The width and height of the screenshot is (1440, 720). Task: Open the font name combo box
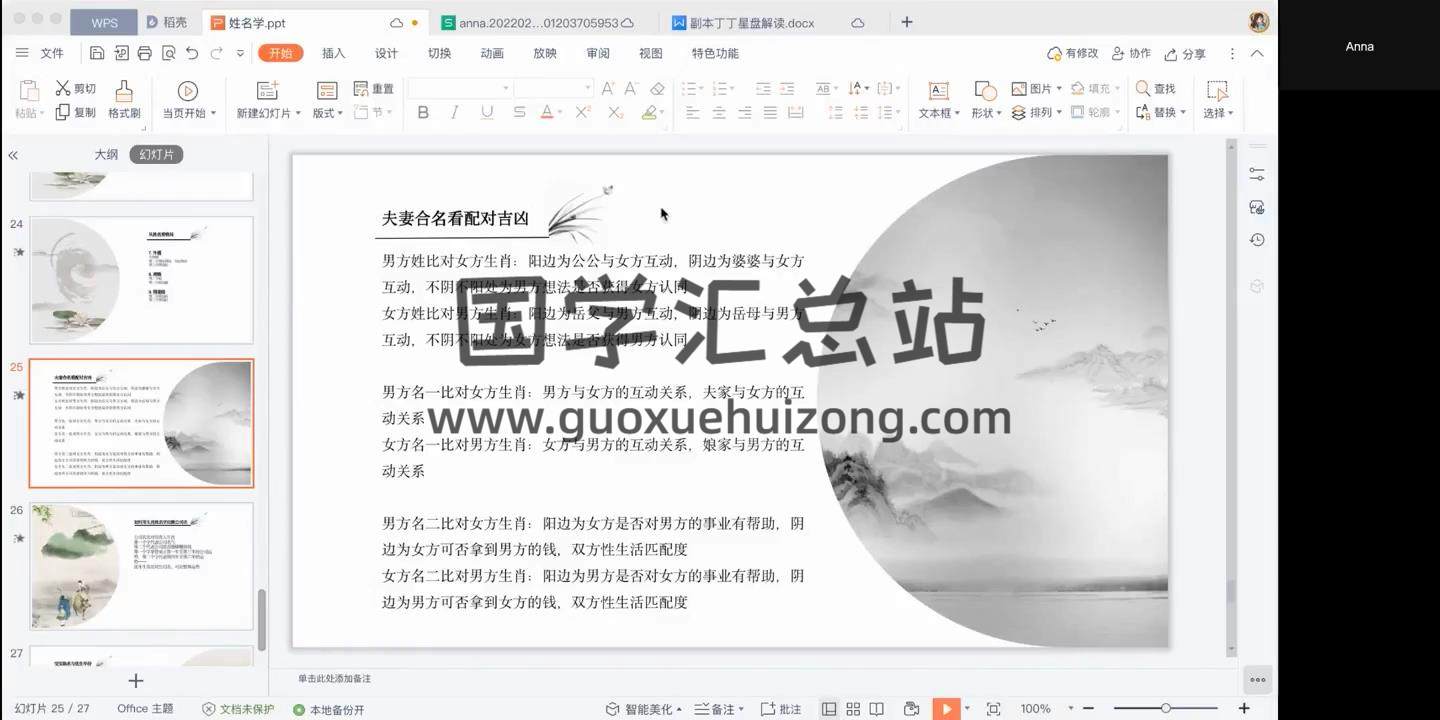pyautogui.click(x=460, y=89)
